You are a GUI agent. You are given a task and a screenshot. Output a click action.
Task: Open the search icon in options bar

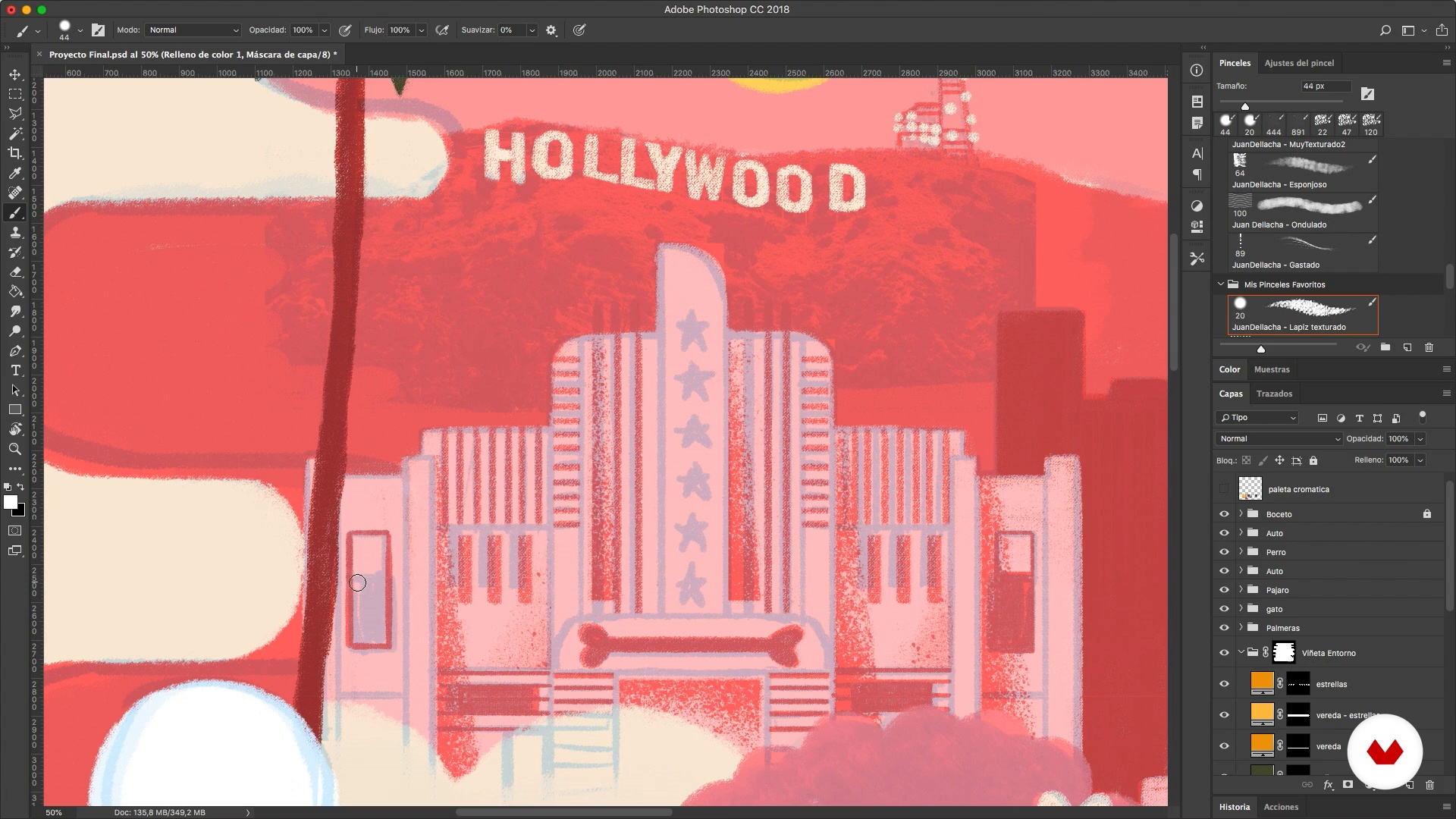(1385, 30)
